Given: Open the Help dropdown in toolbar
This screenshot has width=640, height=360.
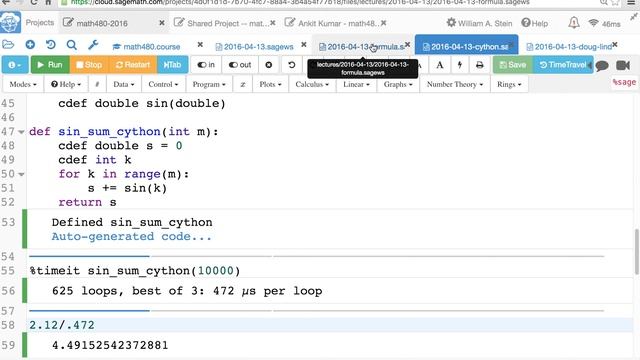Looking at the screenshot, I should click(x=66, y=84).
